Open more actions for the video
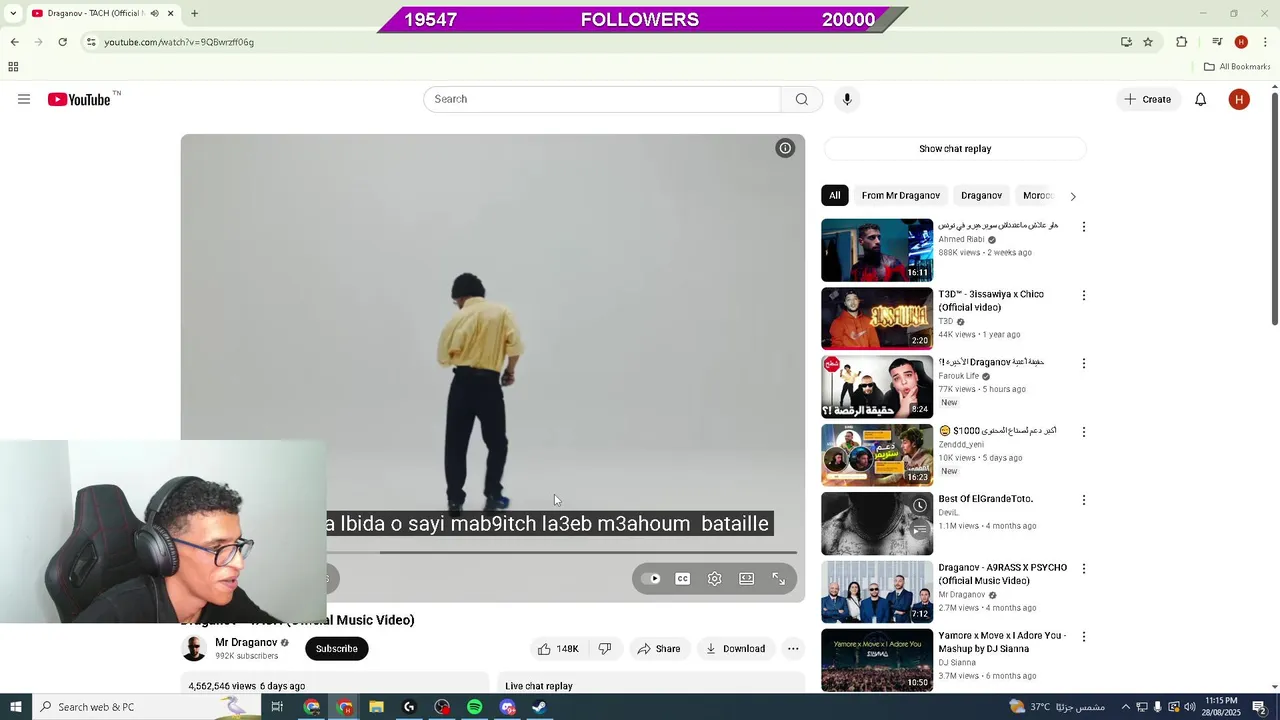Screen dimensions: 1280x720 (793, 649)
